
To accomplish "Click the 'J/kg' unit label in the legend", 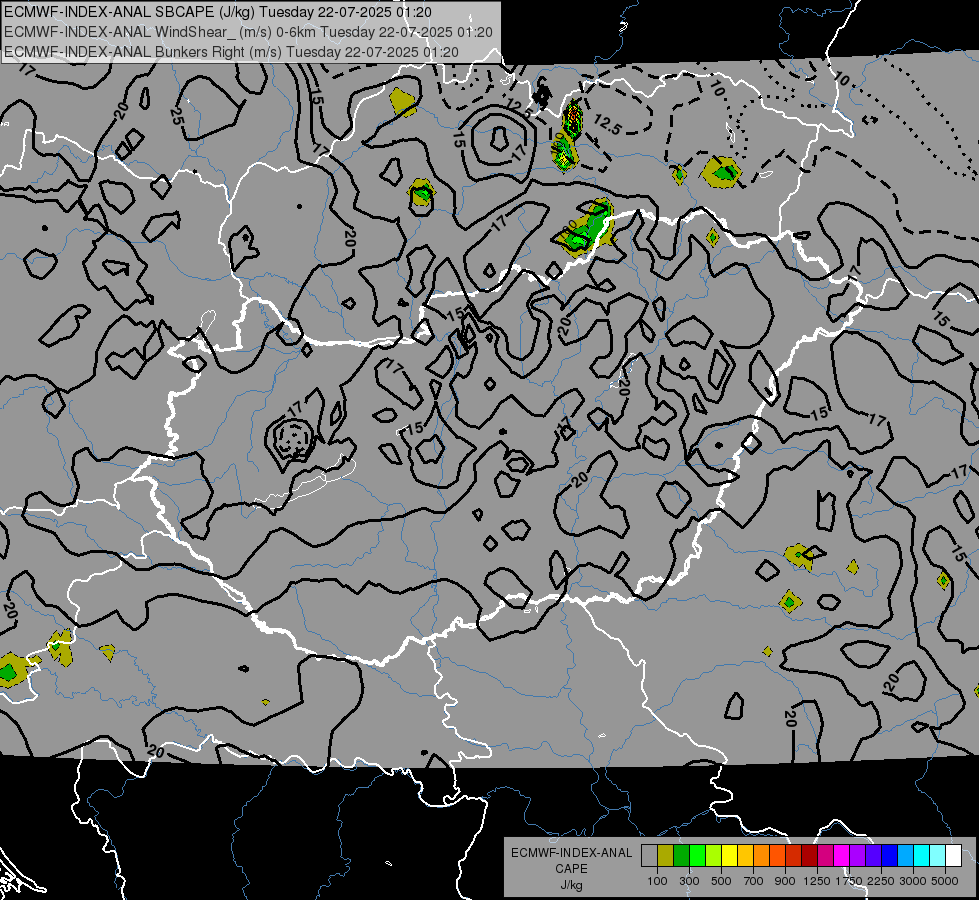I will pyautogui.click(x=571, y=885).
